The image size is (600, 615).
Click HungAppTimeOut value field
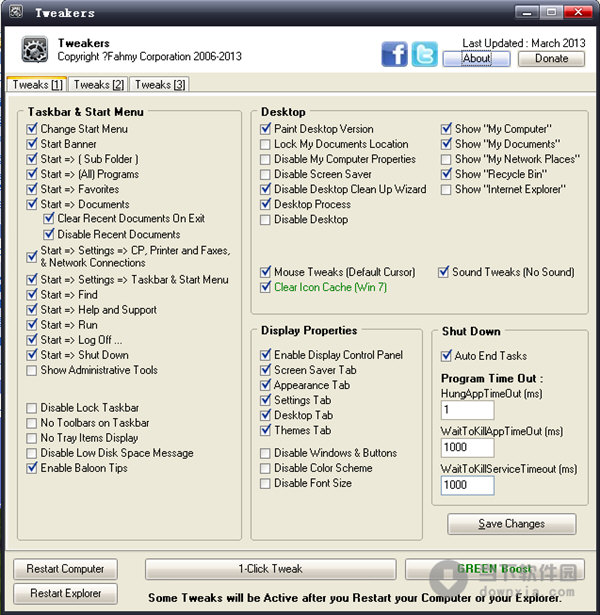(x=467, y=410)
